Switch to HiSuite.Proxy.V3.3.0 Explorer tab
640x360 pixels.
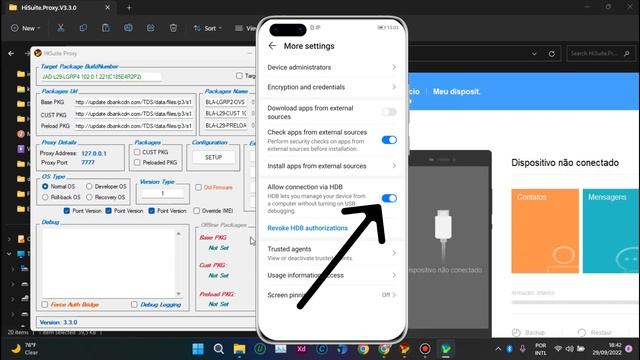[x=59, y=7]
